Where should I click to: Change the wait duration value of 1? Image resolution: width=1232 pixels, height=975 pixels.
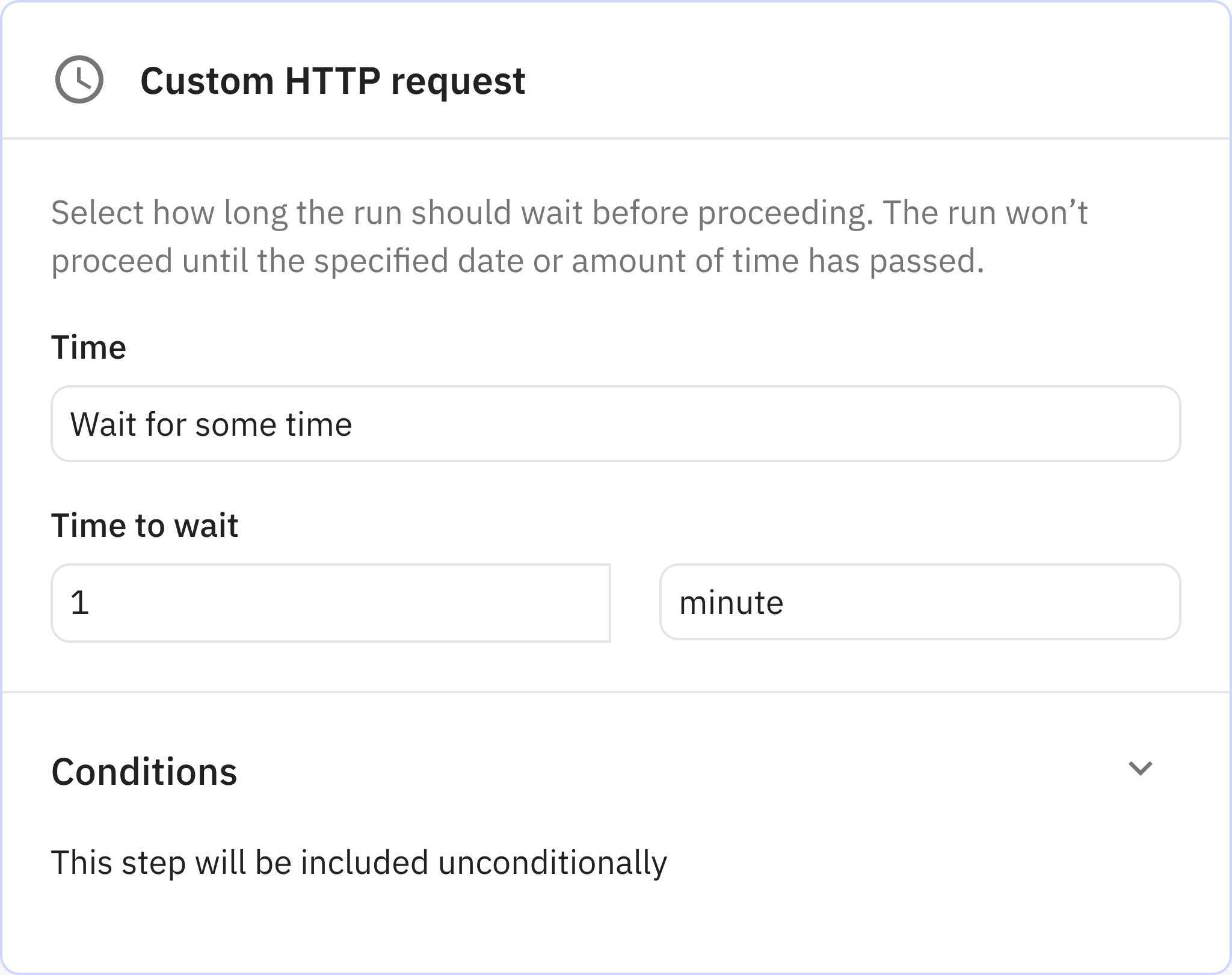point(331,602)
